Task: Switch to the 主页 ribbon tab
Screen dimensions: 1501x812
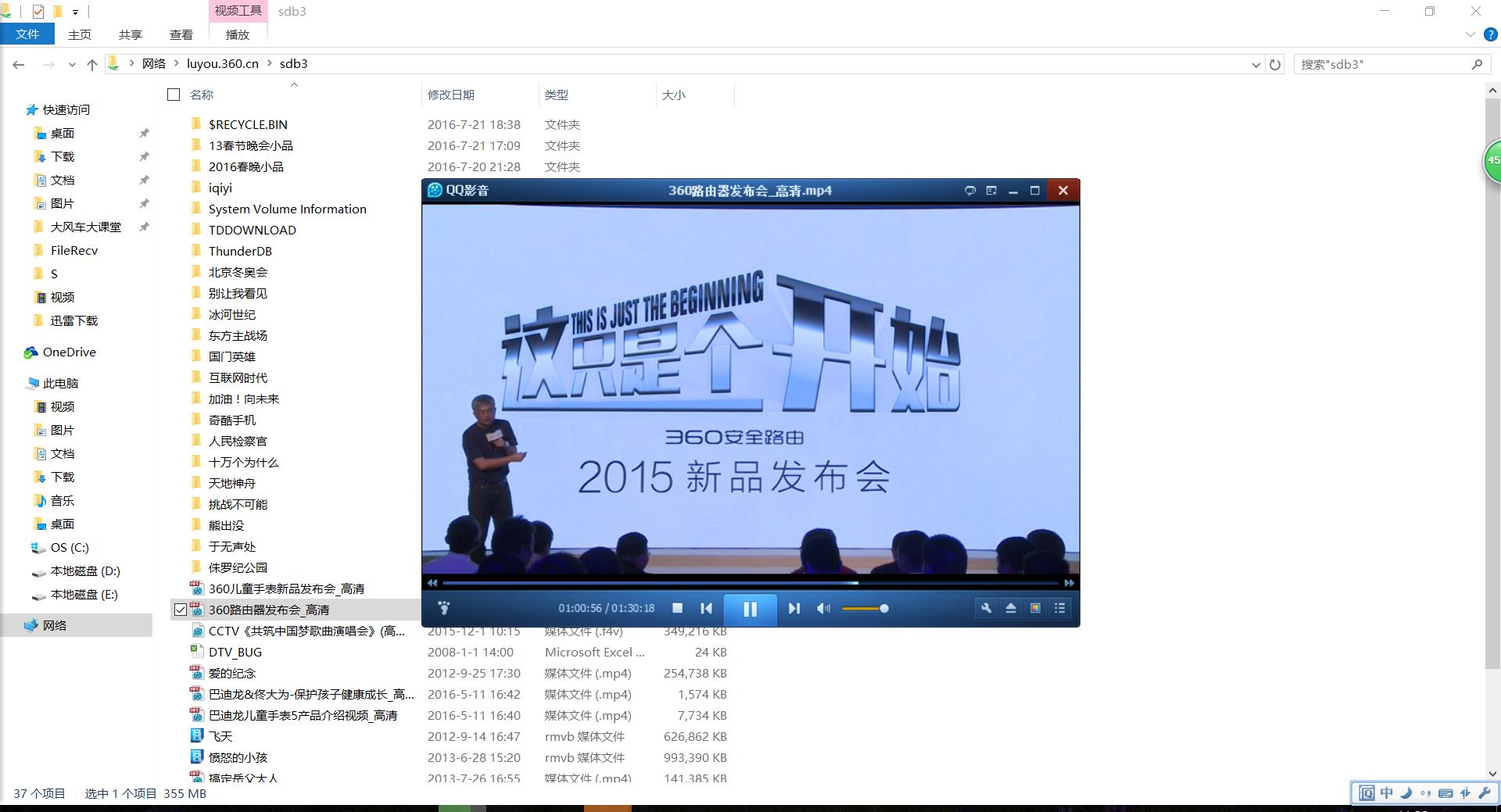Action: click(79, 34)
